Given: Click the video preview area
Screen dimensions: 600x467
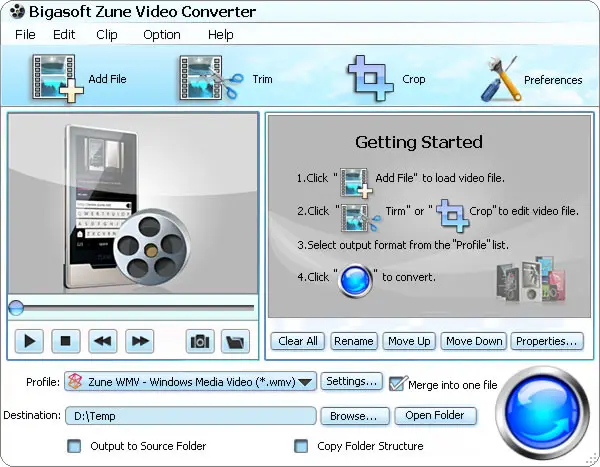Looking at the screenshot, I should pos(133,204).
